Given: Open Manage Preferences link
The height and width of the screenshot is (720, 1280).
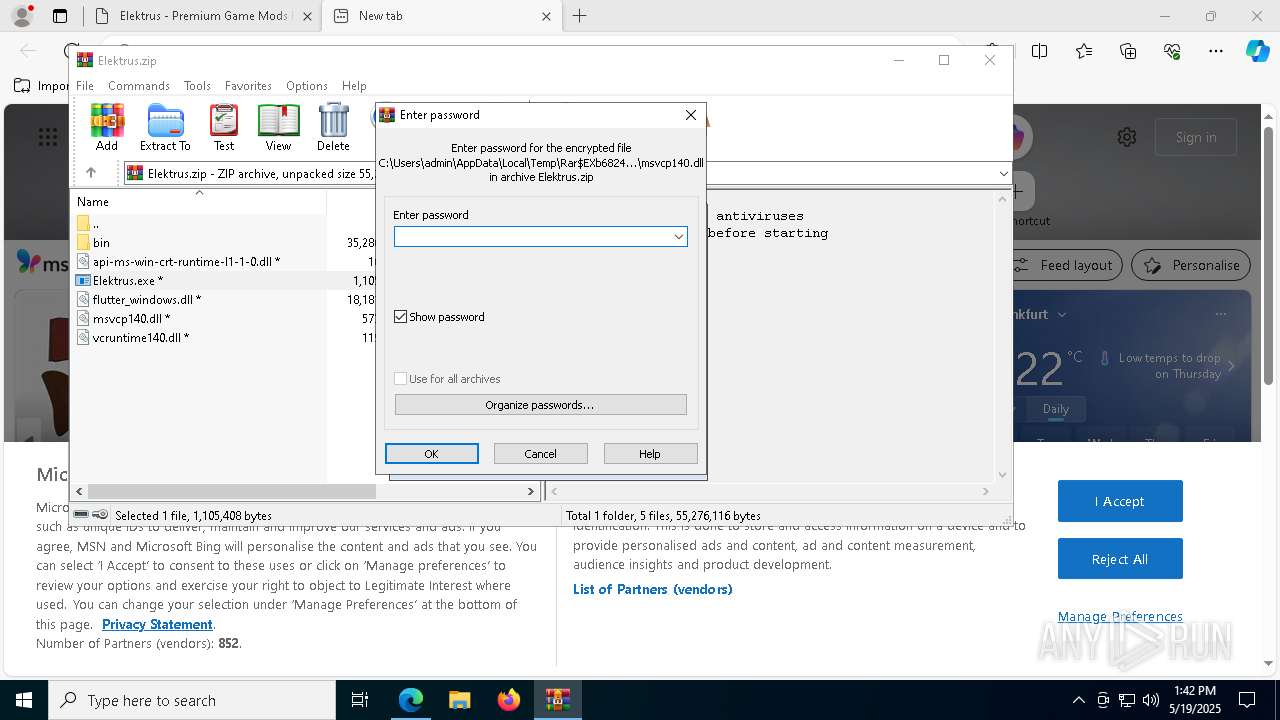Looking at the screenshot, I should [1120, 616].
